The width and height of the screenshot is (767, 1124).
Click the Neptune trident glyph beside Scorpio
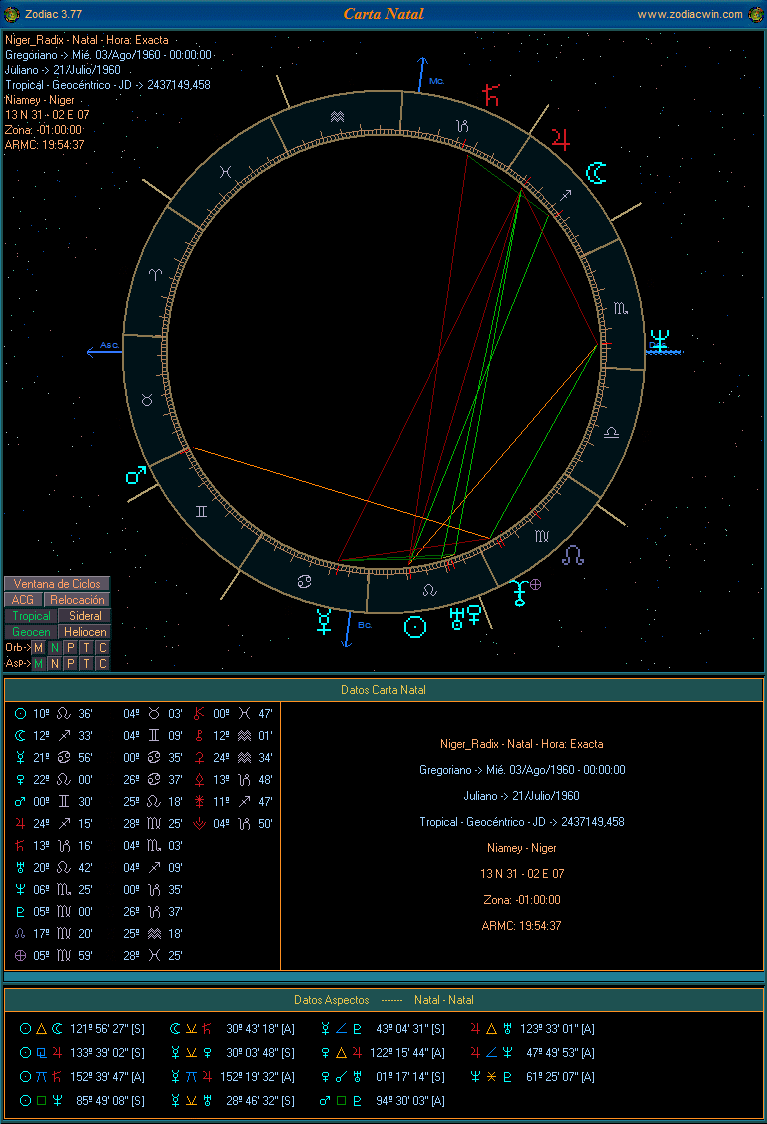click(659, 340)
